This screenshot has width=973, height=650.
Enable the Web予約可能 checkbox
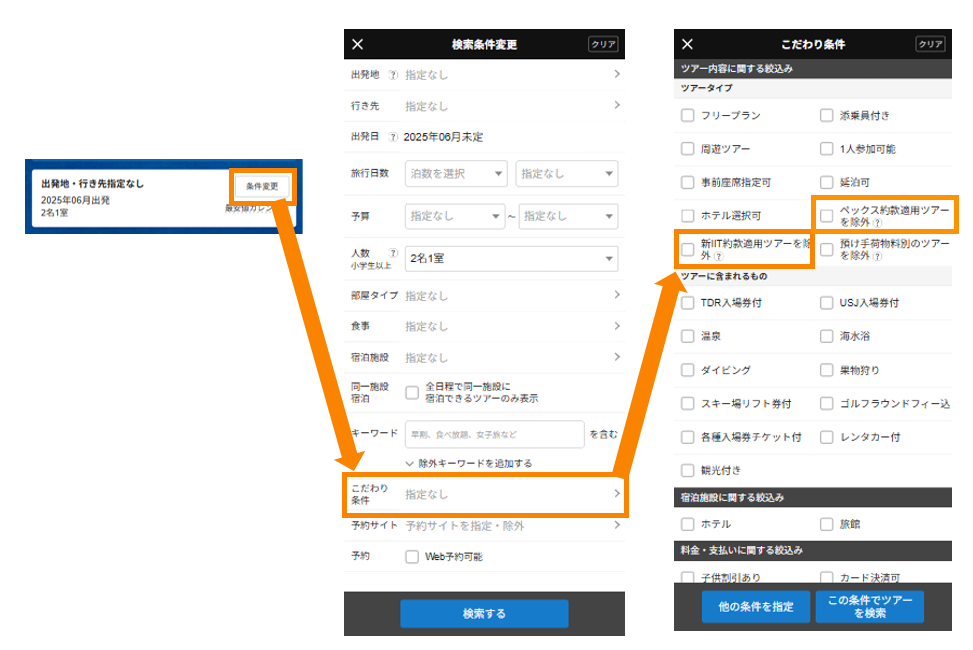pyautogui.click(x=412, y=557)
